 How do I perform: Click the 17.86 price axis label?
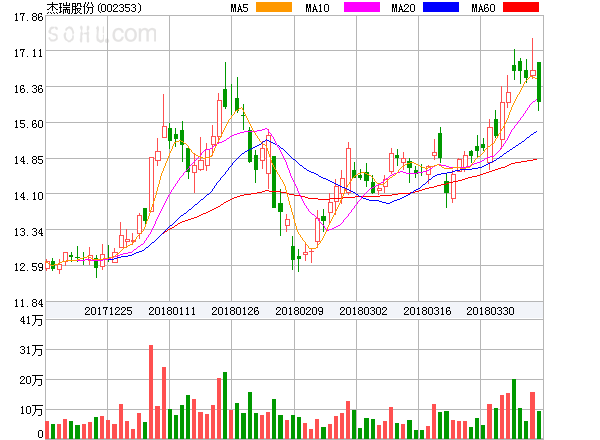[x=29, y=17]
